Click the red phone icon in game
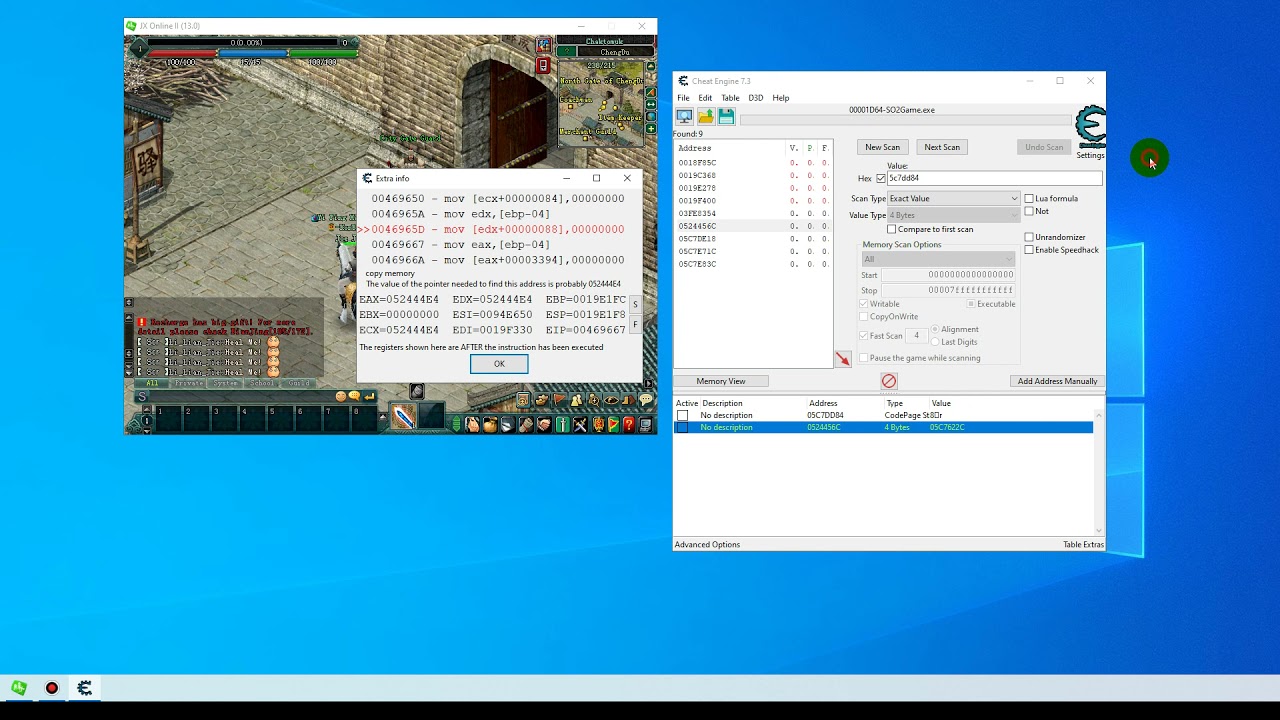The image size is (1280, 720). coord(543,66)
